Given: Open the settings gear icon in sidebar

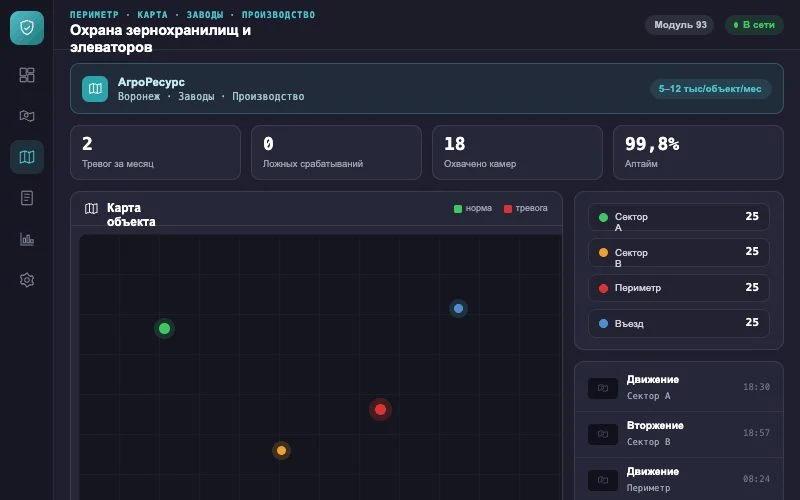Looking at the screenshot, I should click(x=27, y=280).
